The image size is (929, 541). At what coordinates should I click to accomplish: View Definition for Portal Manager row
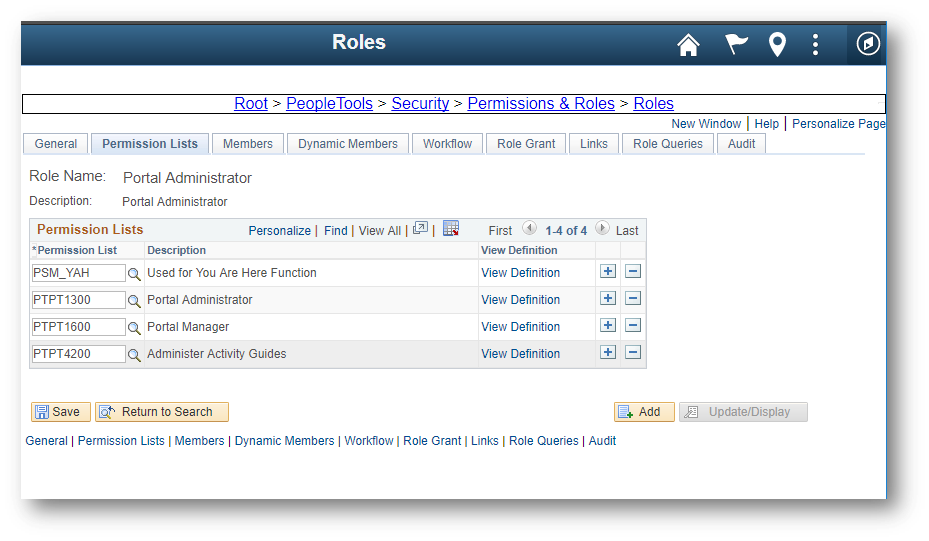520,327
